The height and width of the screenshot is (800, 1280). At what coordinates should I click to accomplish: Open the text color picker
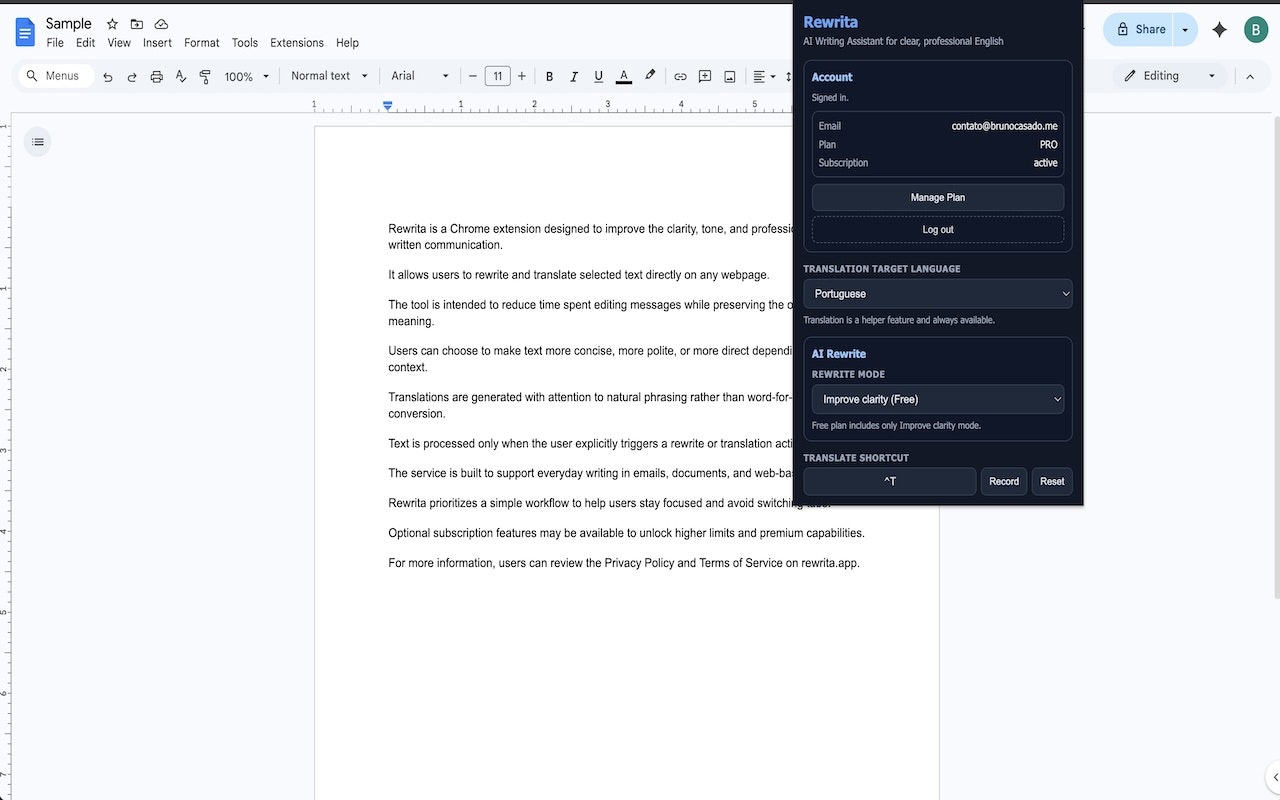click(623, 76)
